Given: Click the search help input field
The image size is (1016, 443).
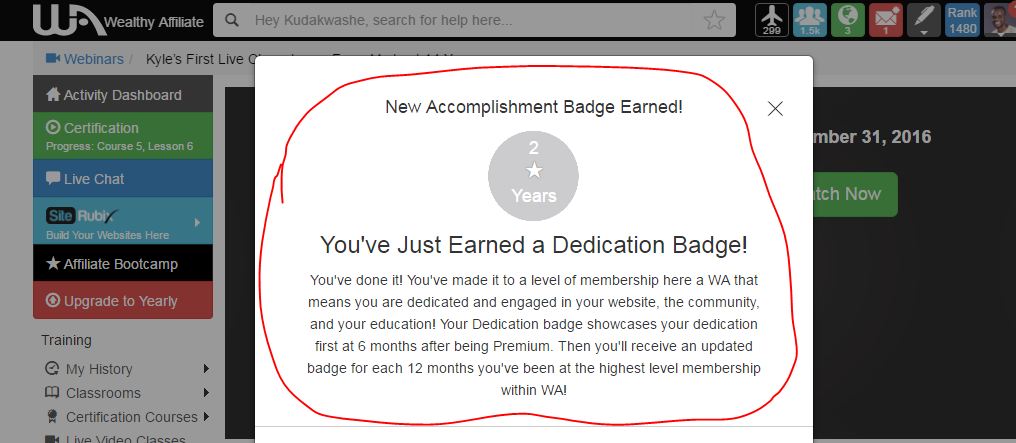Looking at the screenshot, I should [x=473, y=20].
